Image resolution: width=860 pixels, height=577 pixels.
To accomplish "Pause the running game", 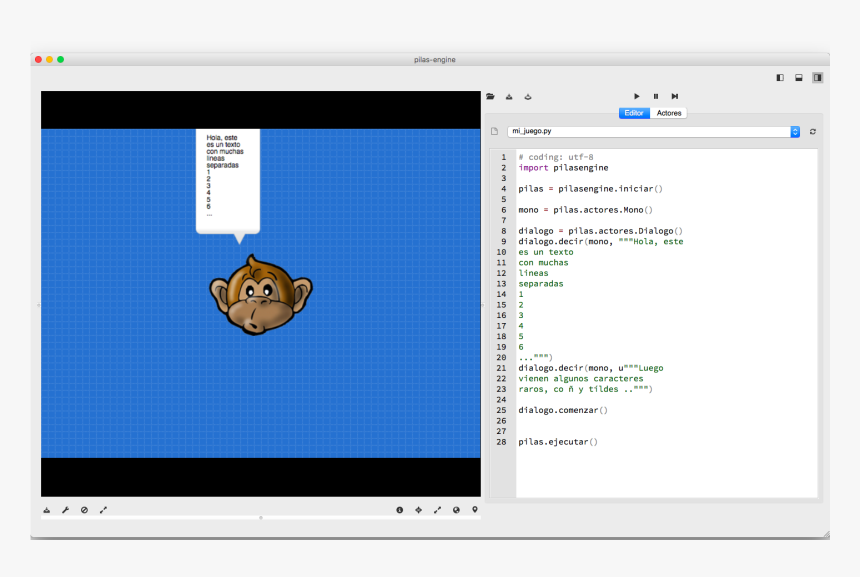I will click(x=656, y=97).
